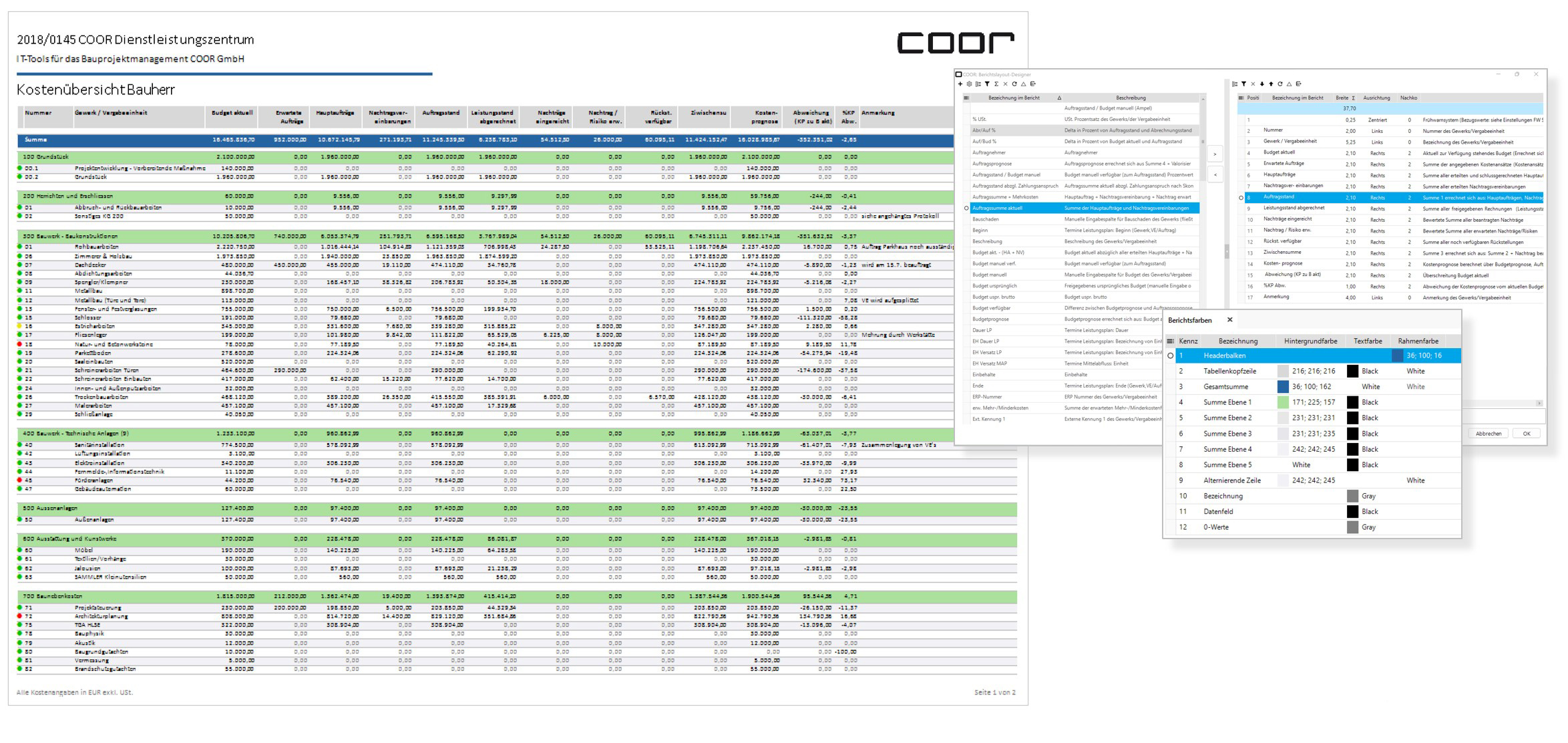
Task: Click the green status dot of row 00.1
Action: pyautogui.click(x=20, y=168)
